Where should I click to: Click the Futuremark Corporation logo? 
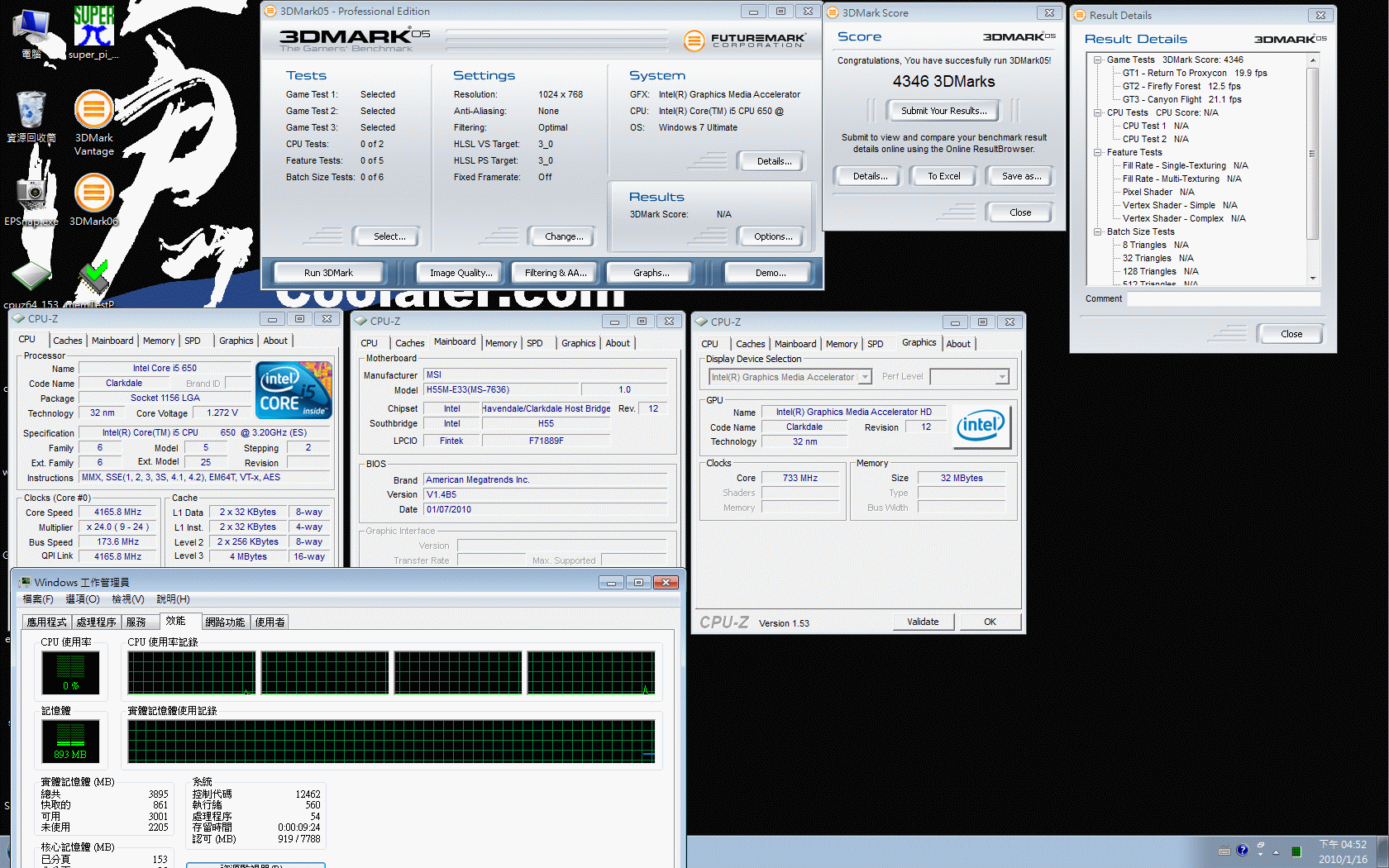745,39
